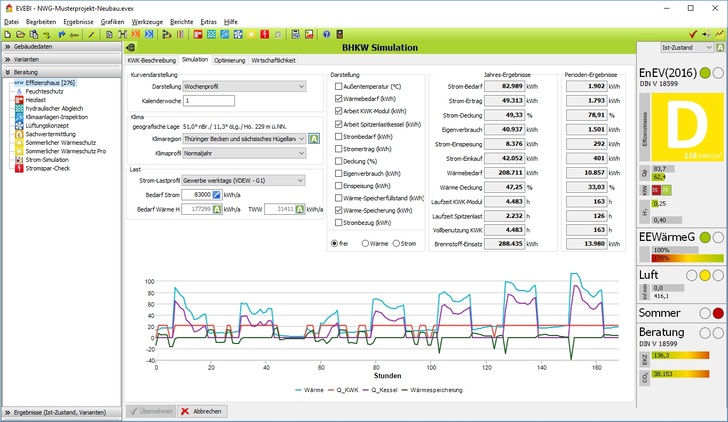728x422 pixels.
Task: Click the Abbrechen button
Action: coord(202,411)
